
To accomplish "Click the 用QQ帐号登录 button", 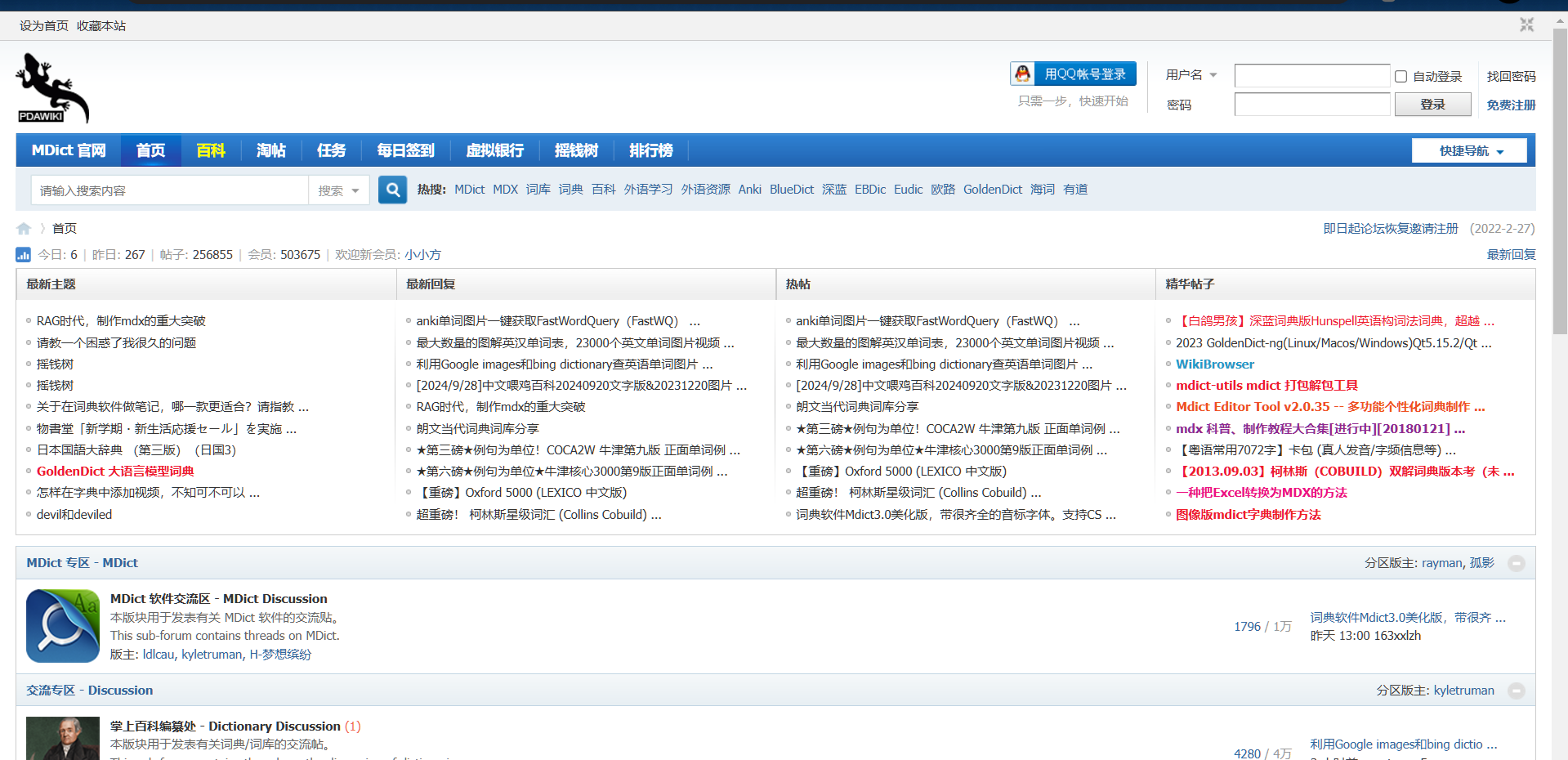I will [1073, 74].
